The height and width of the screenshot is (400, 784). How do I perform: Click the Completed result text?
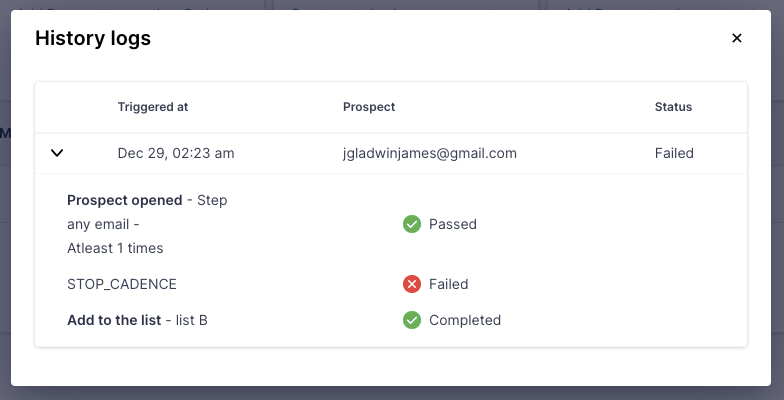pos(465,320)
